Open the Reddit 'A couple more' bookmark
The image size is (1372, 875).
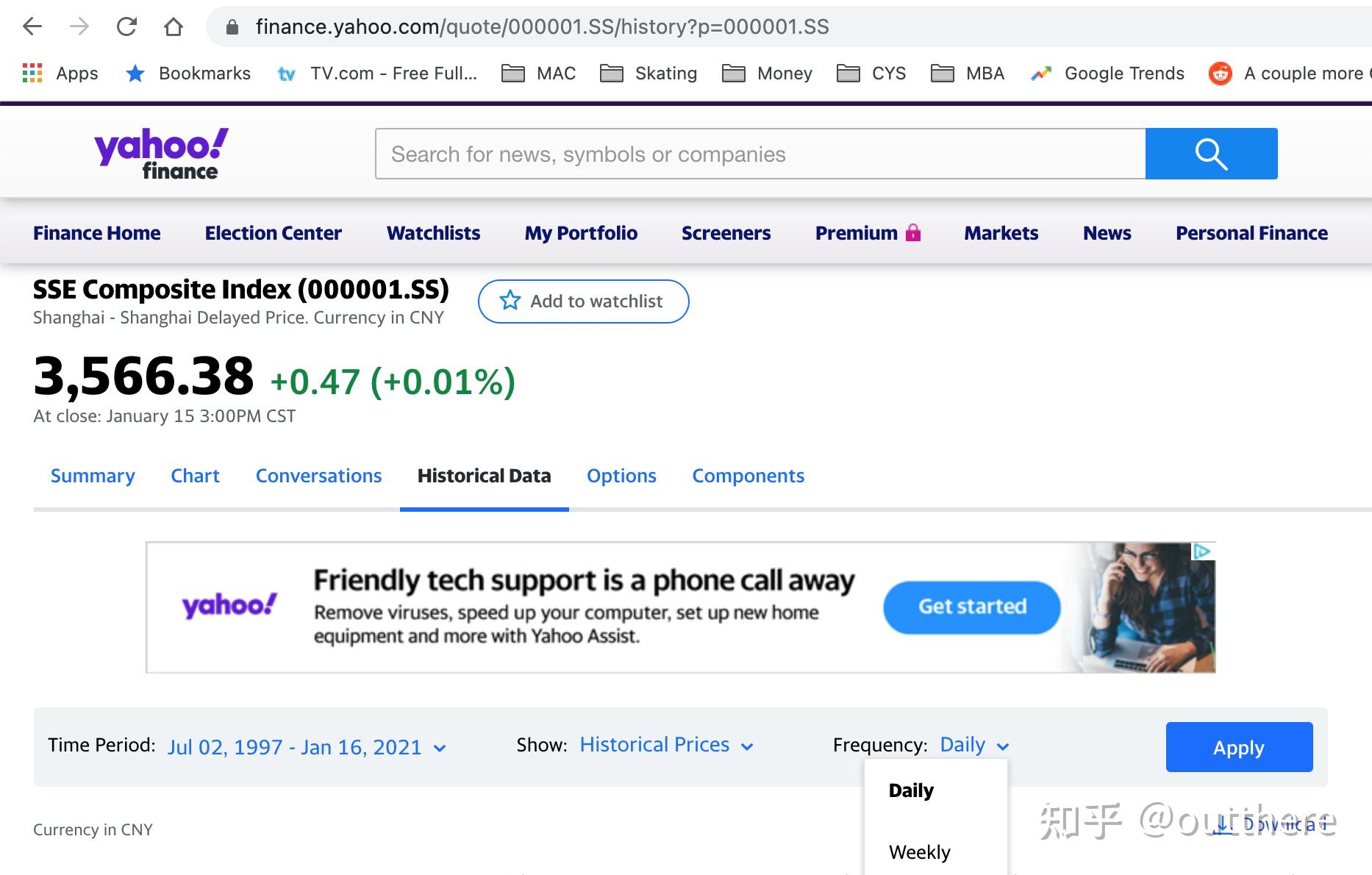pos(1290,74)
